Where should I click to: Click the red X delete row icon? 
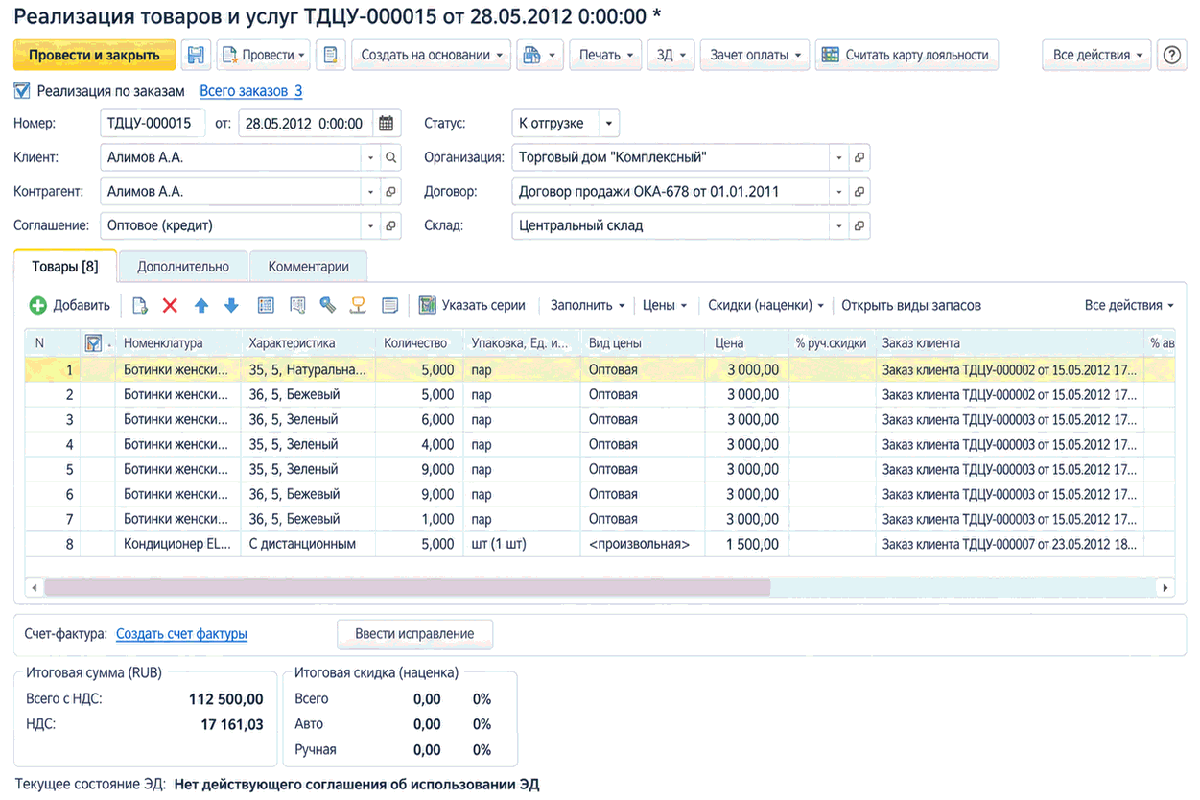(170, 305)
